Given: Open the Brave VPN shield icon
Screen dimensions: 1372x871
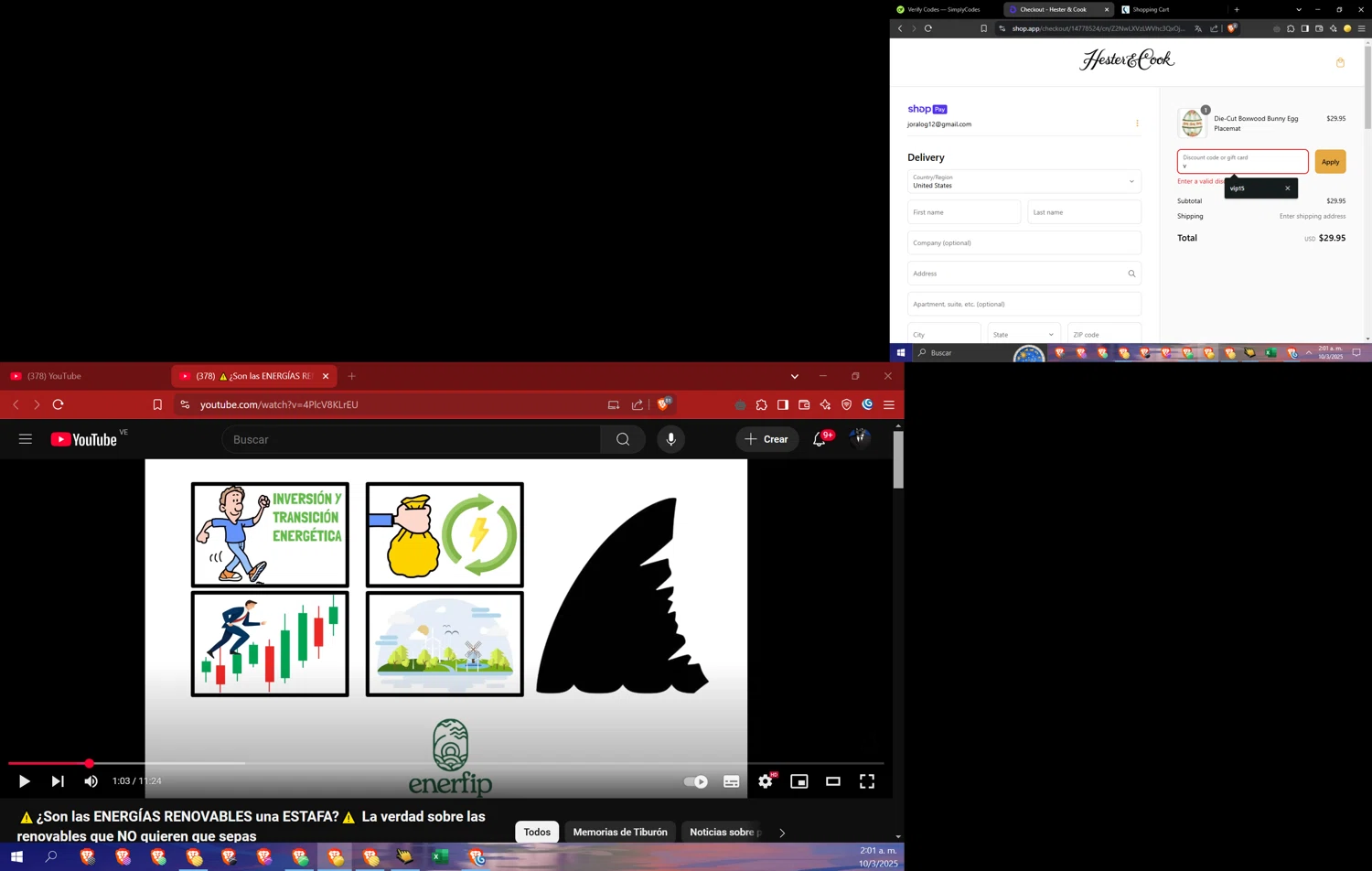Looking at the screenshot, I should 846,404.
